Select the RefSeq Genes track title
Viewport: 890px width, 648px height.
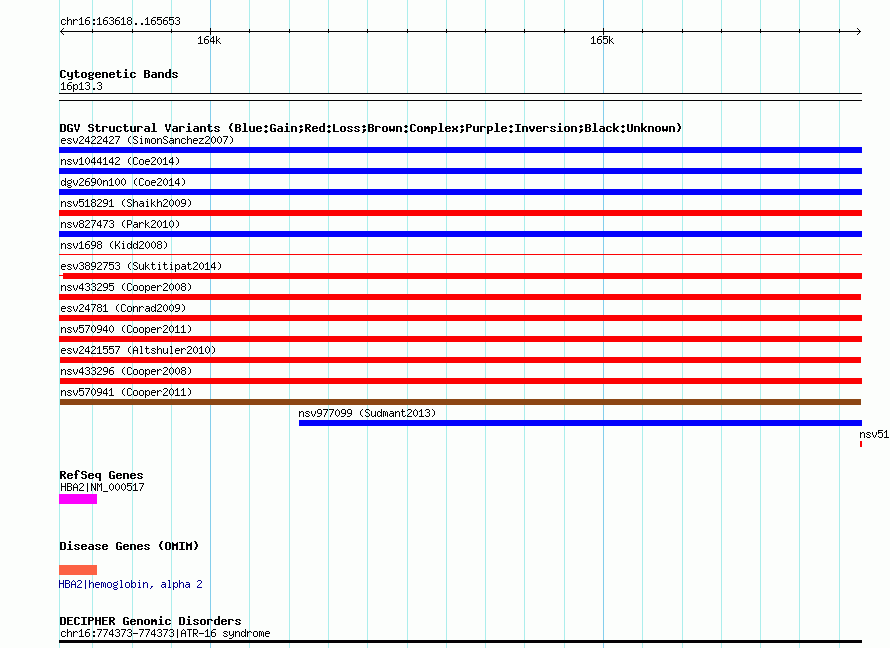[101, 475]
